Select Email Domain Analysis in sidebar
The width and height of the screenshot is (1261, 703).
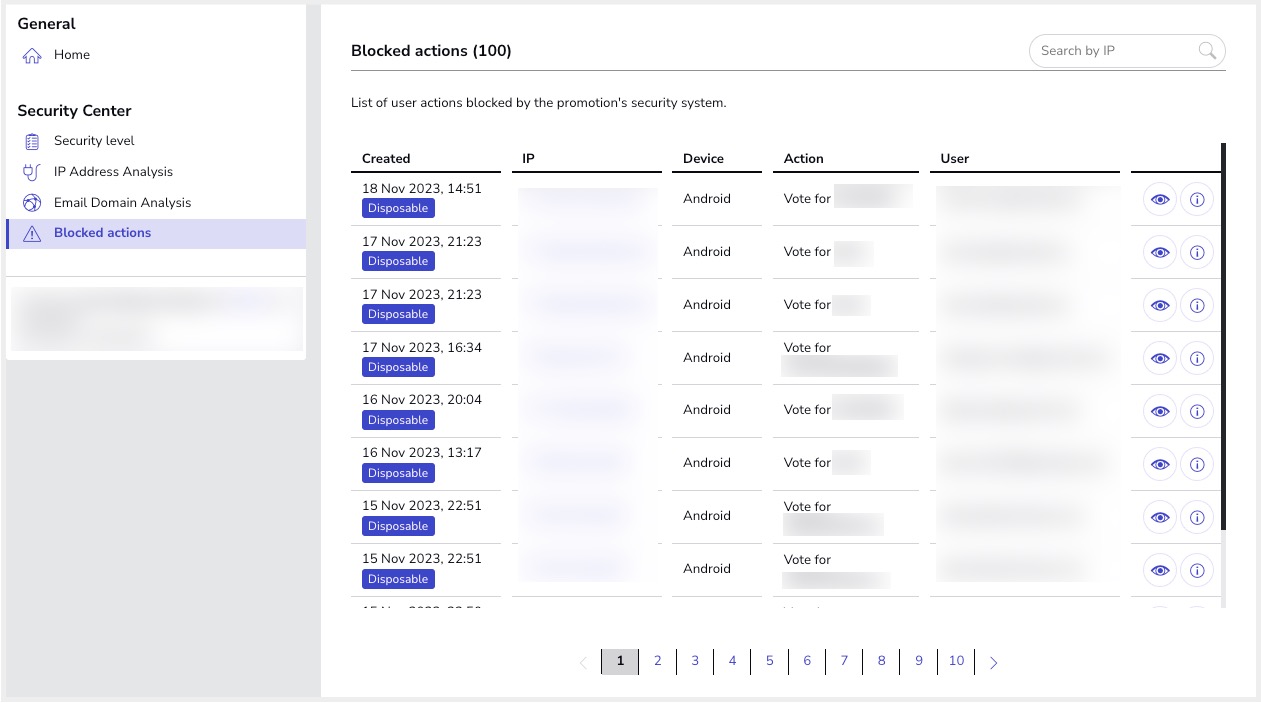click(x=122, y=203)
